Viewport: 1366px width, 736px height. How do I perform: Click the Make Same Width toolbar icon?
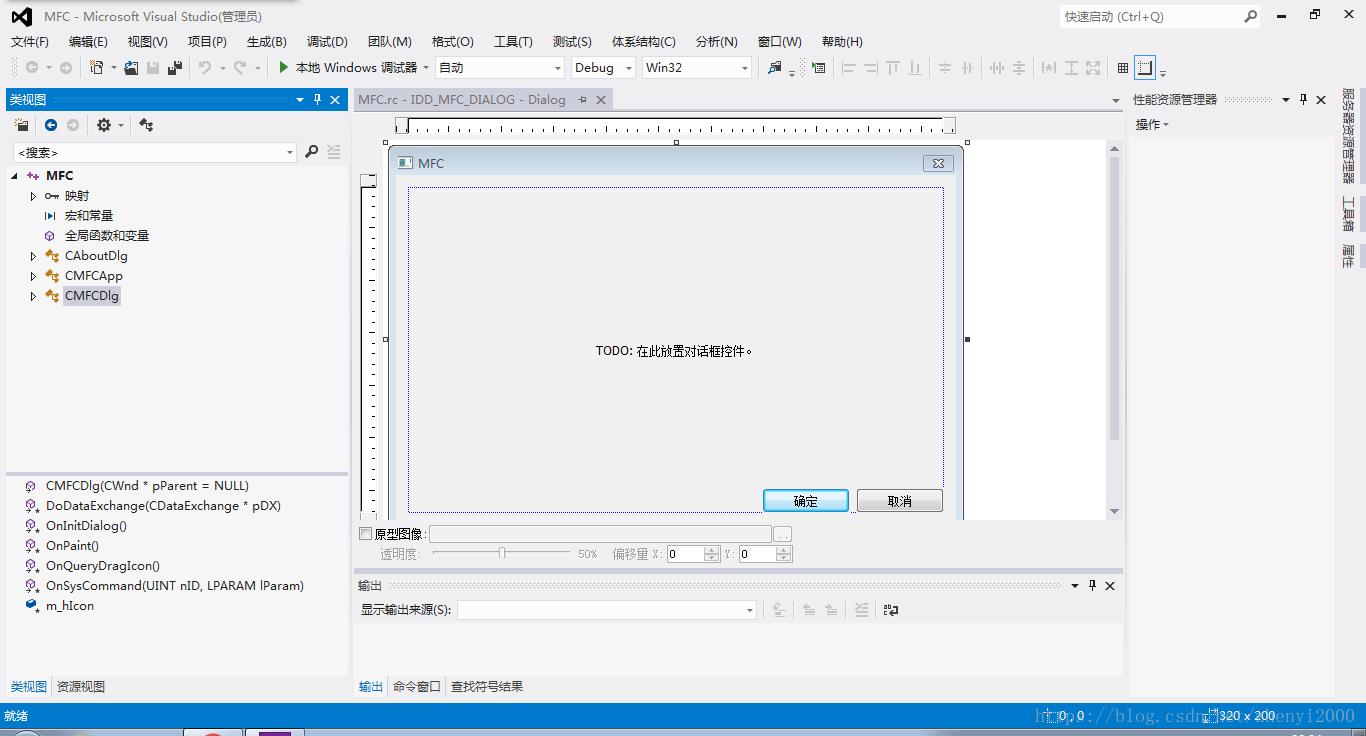pyautogui.click(x=1048, y=67)
